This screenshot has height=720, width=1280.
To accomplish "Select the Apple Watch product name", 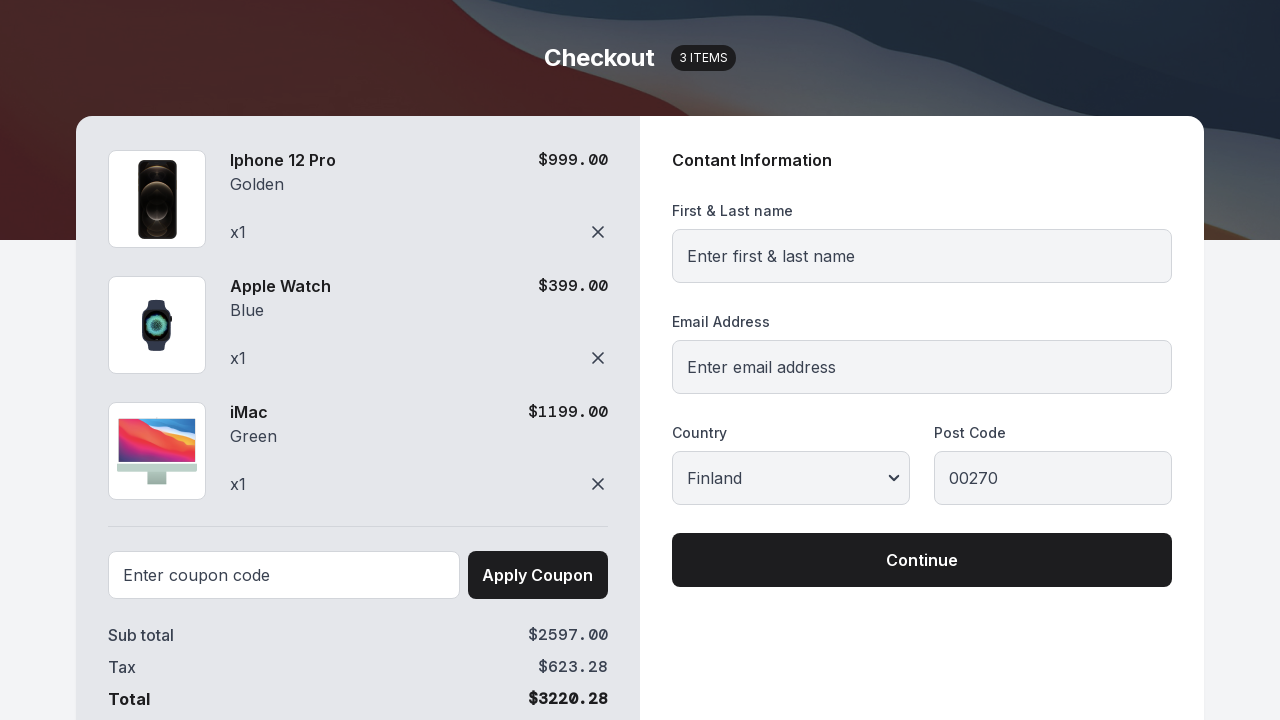I will (x=280, y=286).
